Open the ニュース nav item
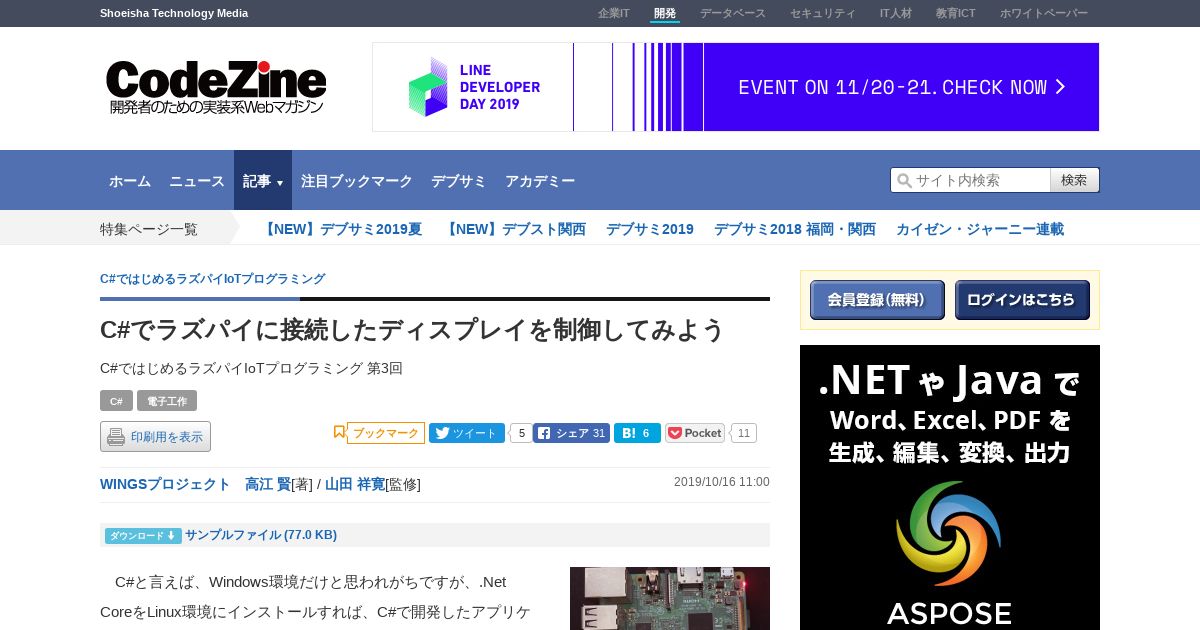 point(197,181)
